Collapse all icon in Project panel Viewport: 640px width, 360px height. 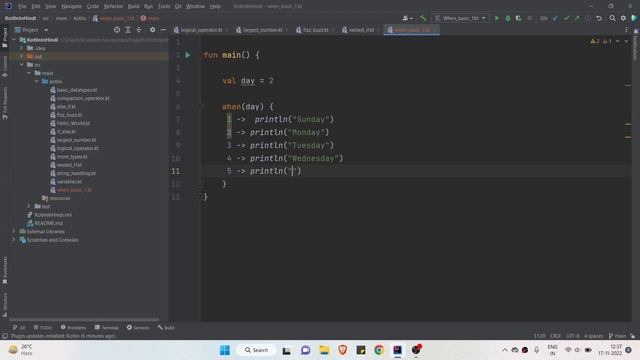tap(139, 30)
